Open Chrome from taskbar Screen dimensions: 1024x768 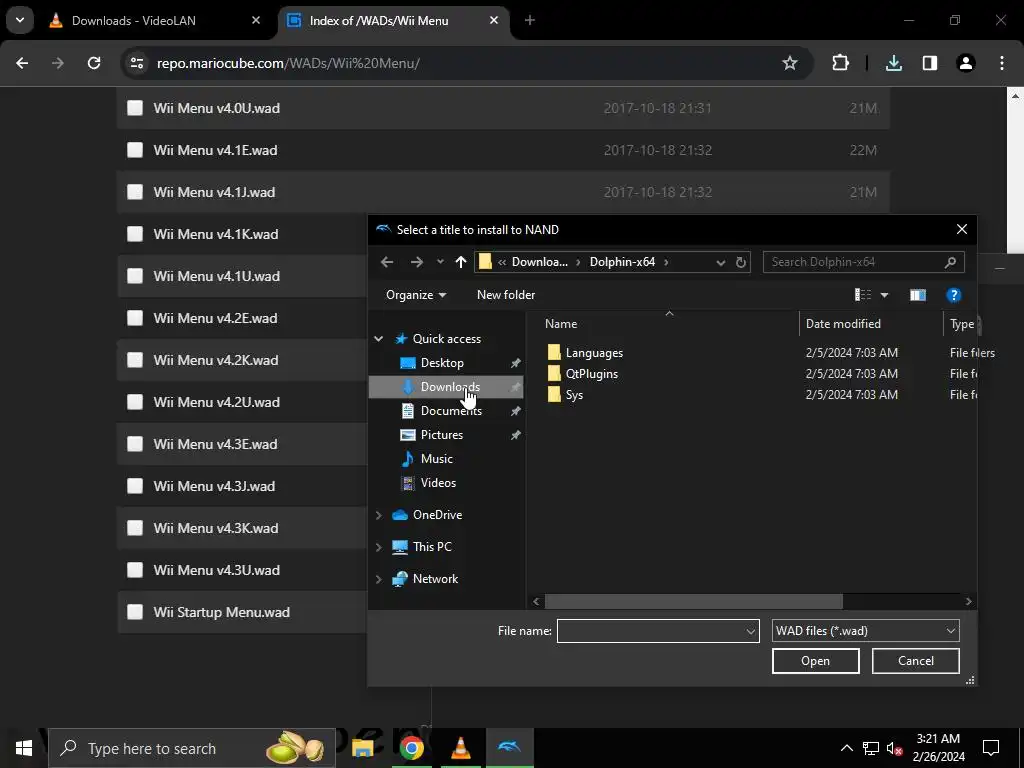pos(411,748)
